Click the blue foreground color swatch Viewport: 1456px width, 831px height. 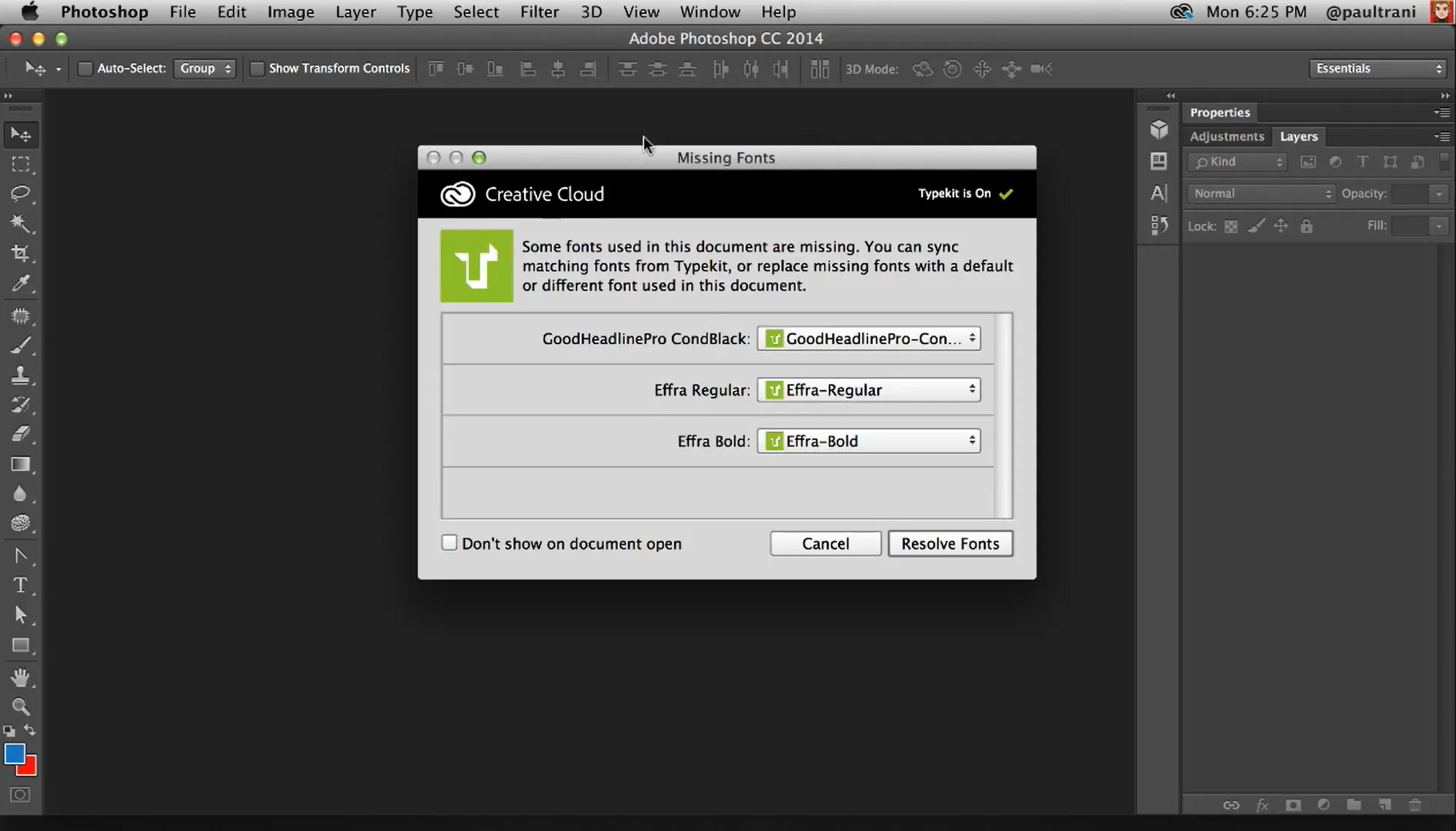tap(13, 753)
